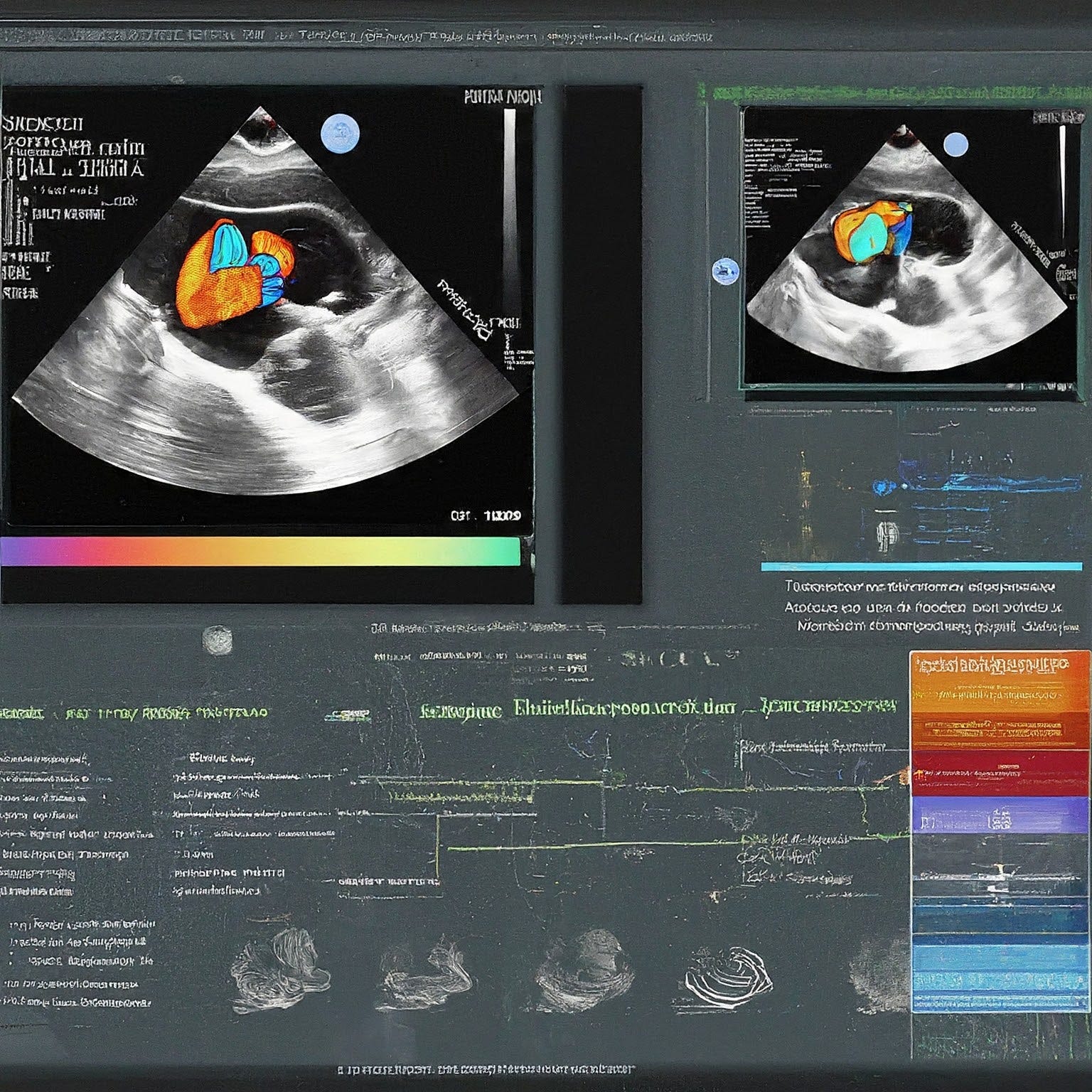Image resolution: width=1092 pixels, height=1092 pixels.
Task: Click rainbow color scale bar below large scan
Action: (260, 552)
